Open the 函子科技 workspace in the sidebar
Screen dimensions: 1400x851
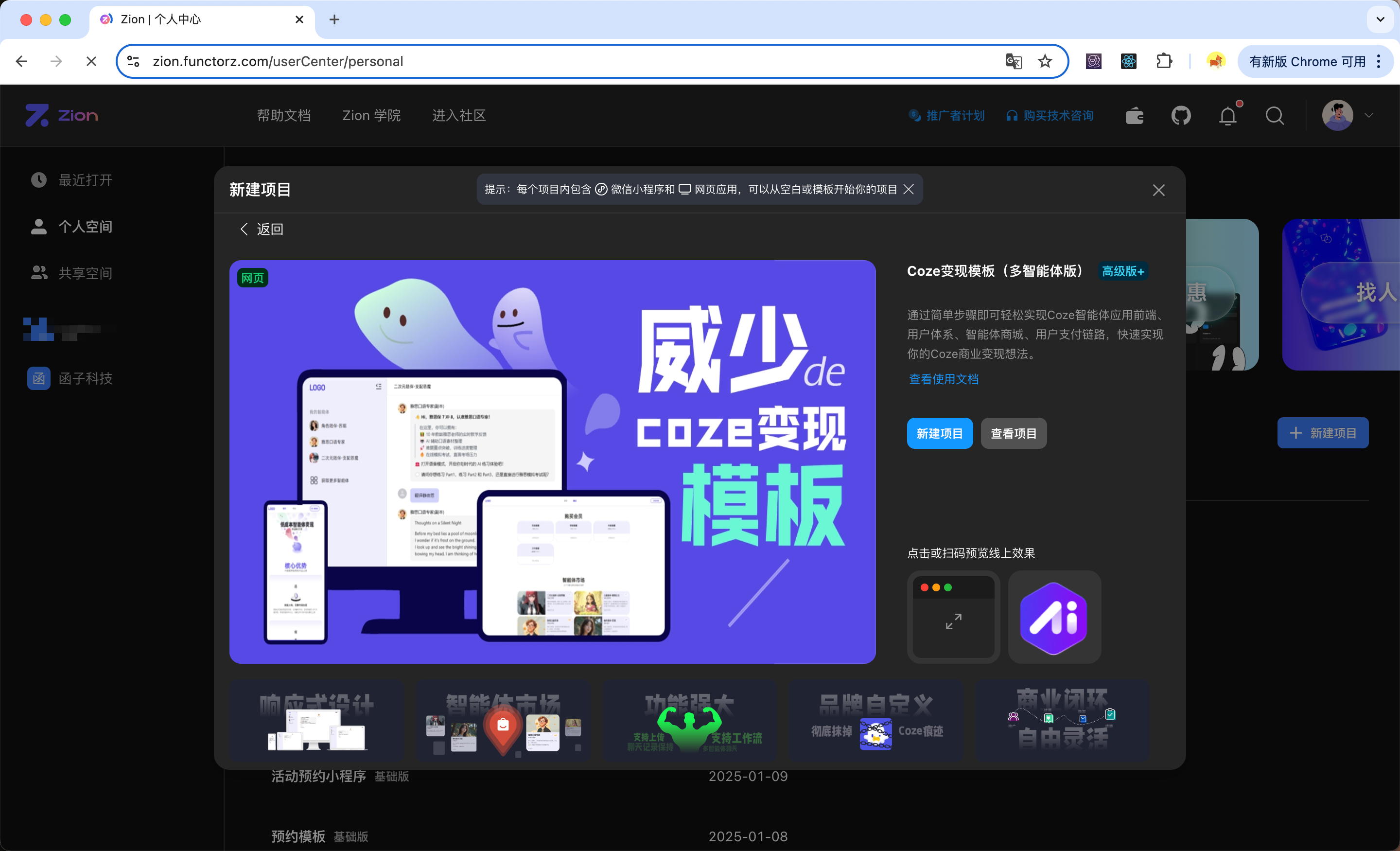click(x=85, y=378)
